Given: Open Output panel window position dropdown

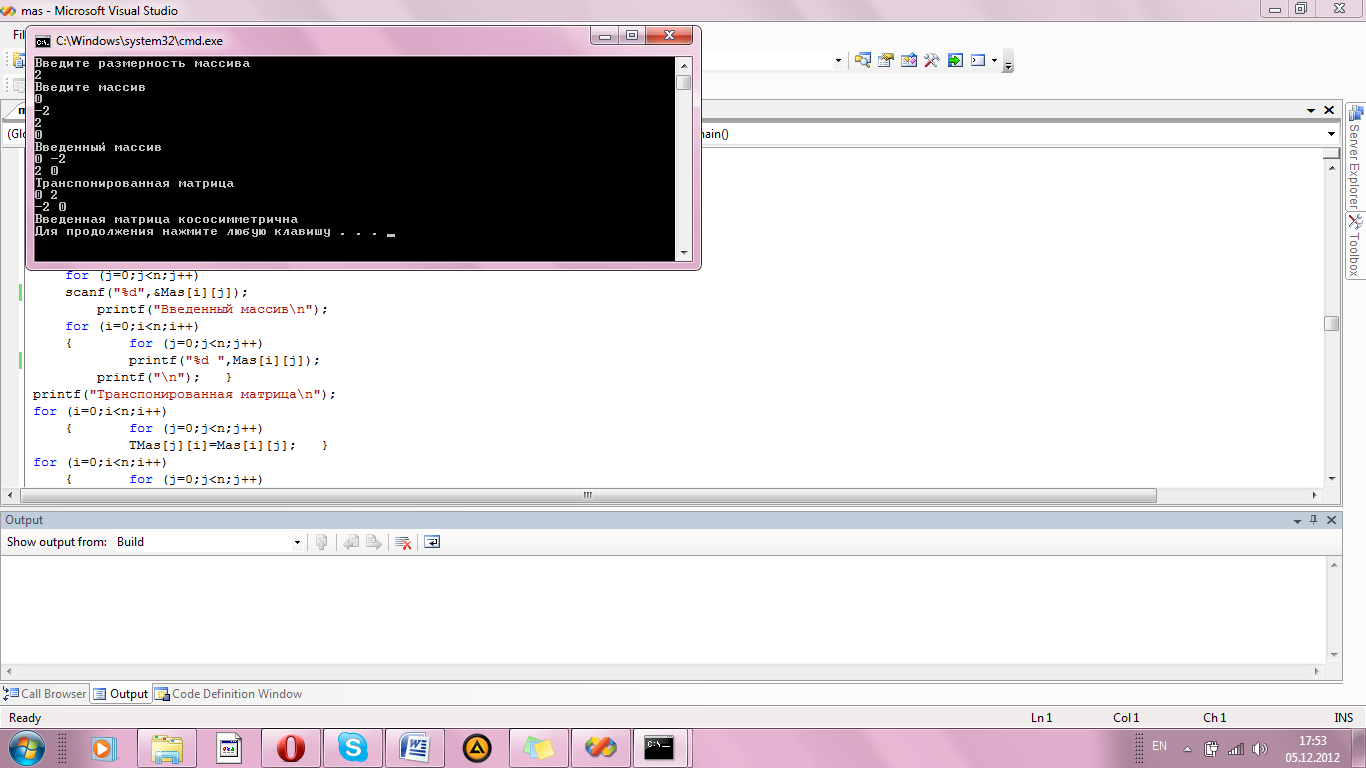Looking at the screenshot, I should click(1295, 520).
